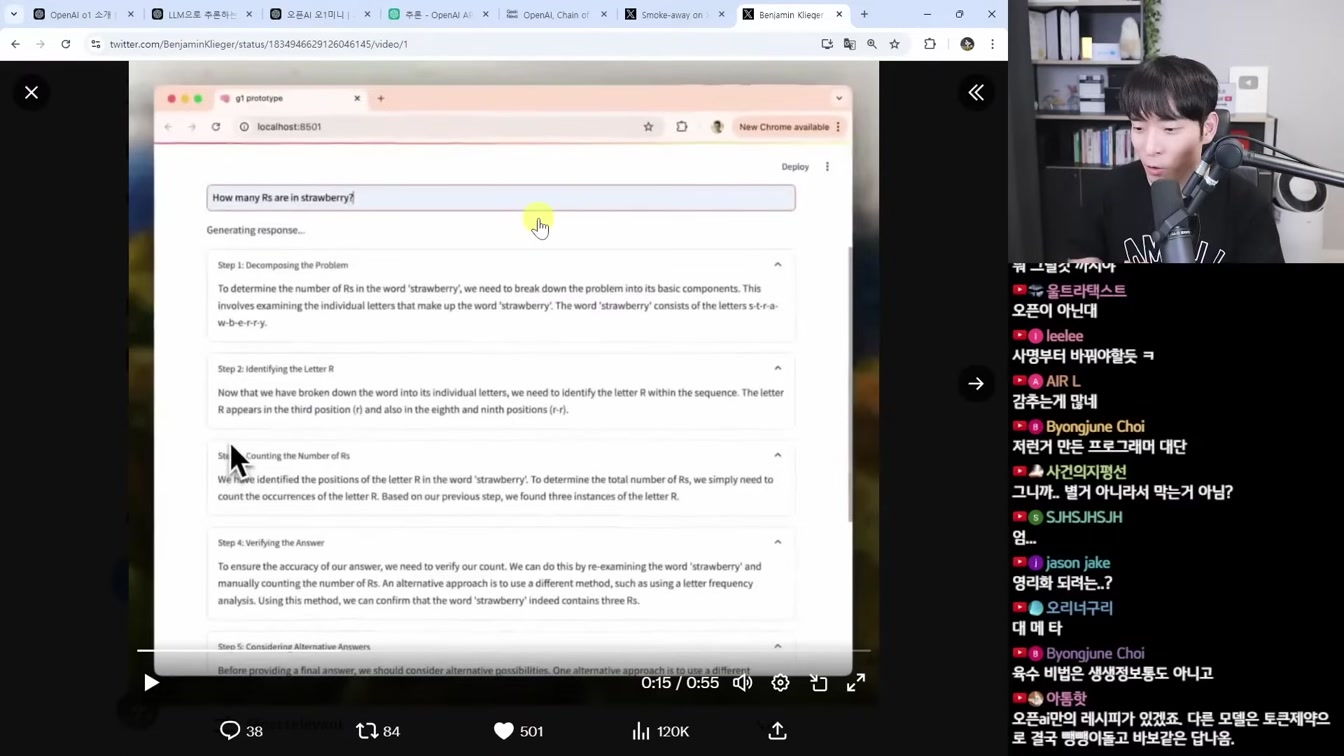Focus the twitter.com address bar
This screenshot has height=756, width=1344.
click(x=450, y=44)
